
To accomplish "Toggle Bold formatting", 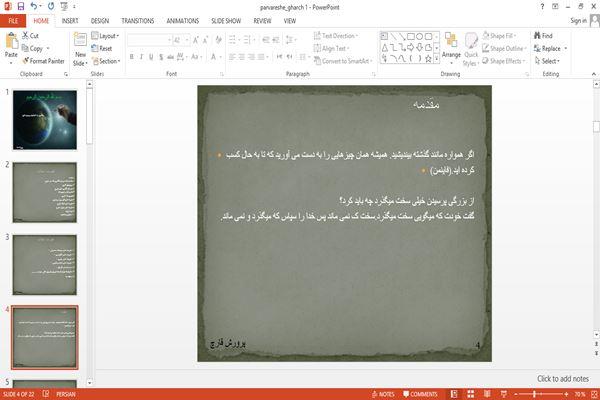I will click(132, 57).
